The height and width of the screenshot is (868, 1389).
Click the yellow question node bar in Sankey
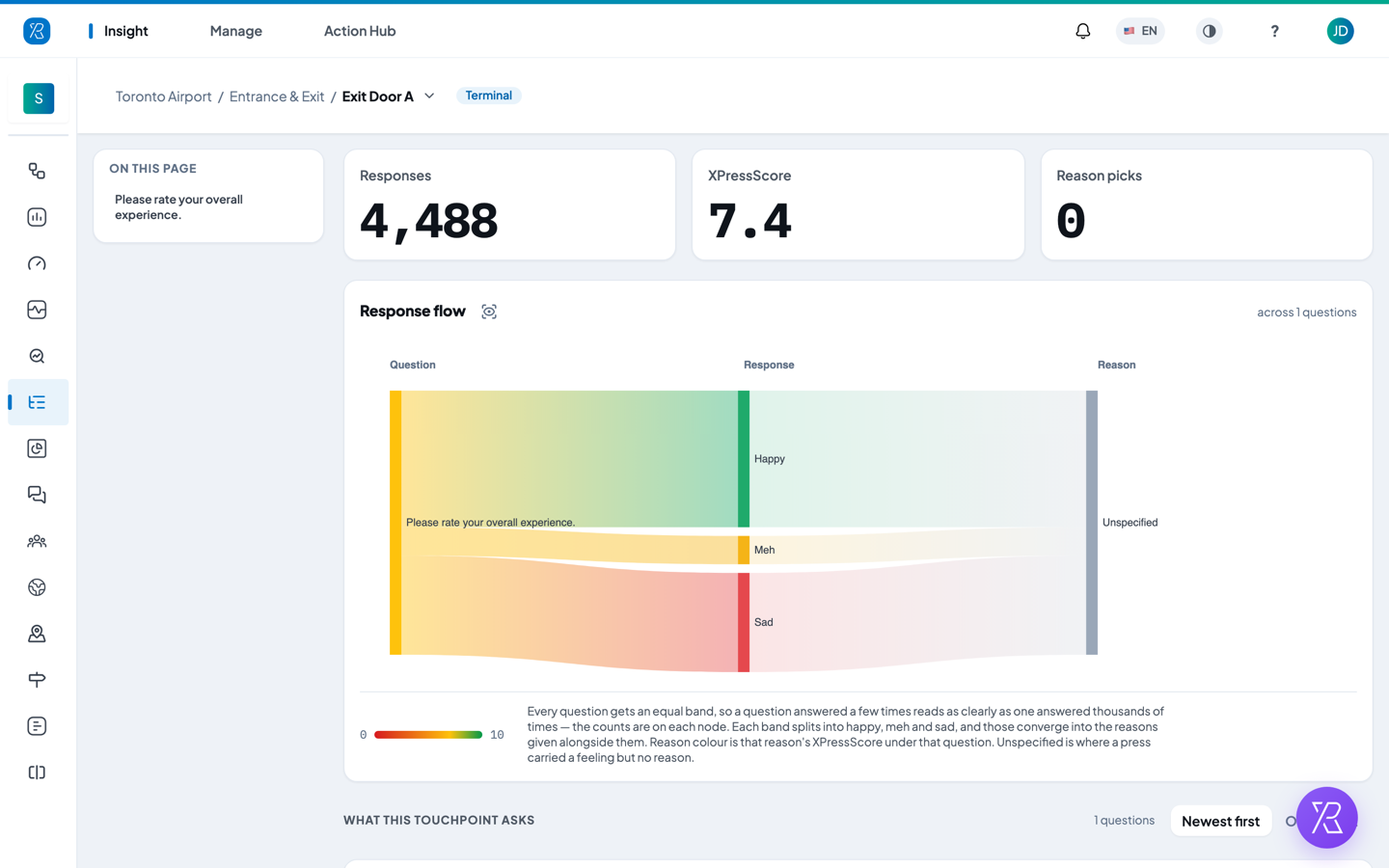coord(395,523)
